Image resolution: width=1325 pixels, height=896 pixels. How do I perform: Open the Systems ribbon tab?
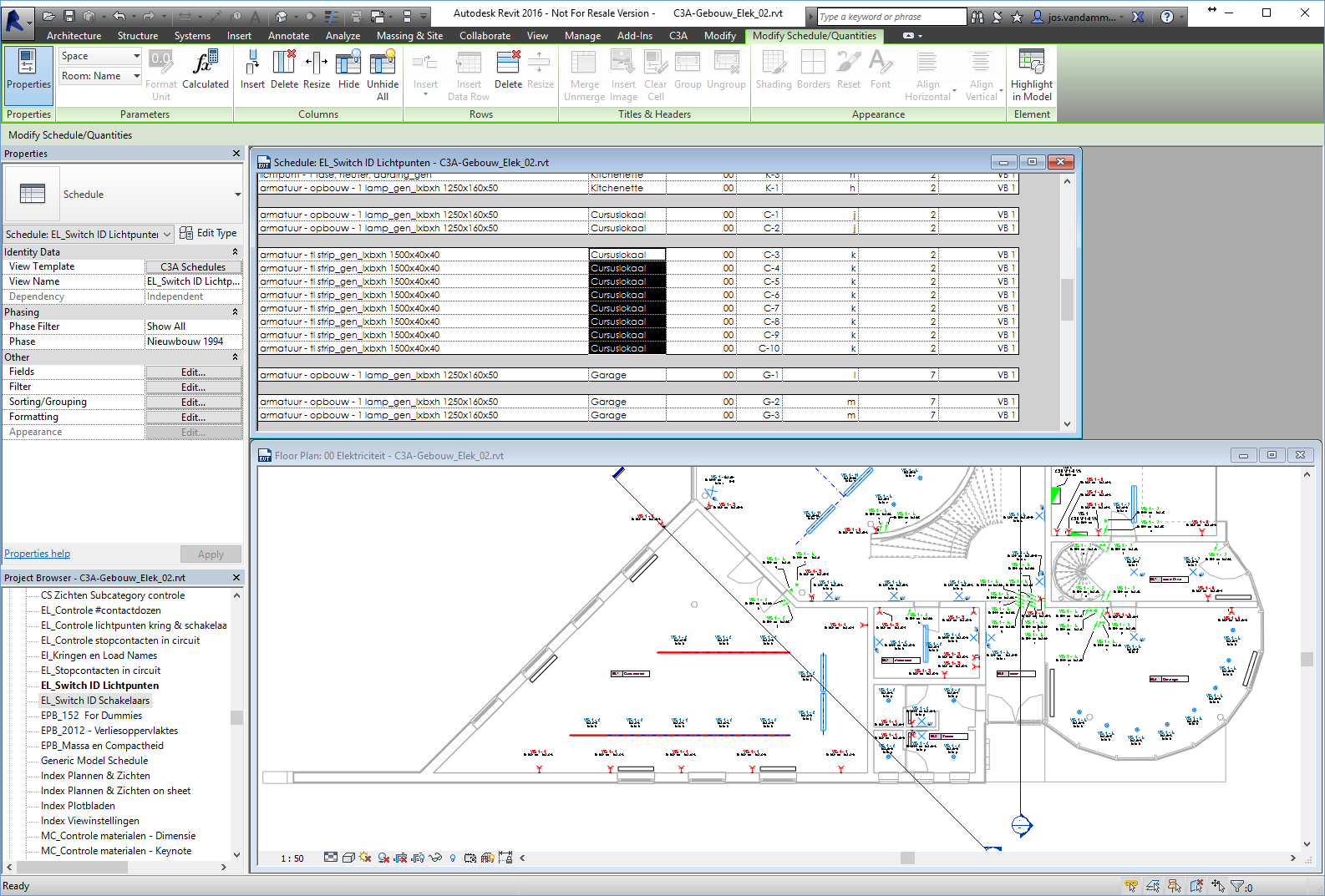(192, 36)
